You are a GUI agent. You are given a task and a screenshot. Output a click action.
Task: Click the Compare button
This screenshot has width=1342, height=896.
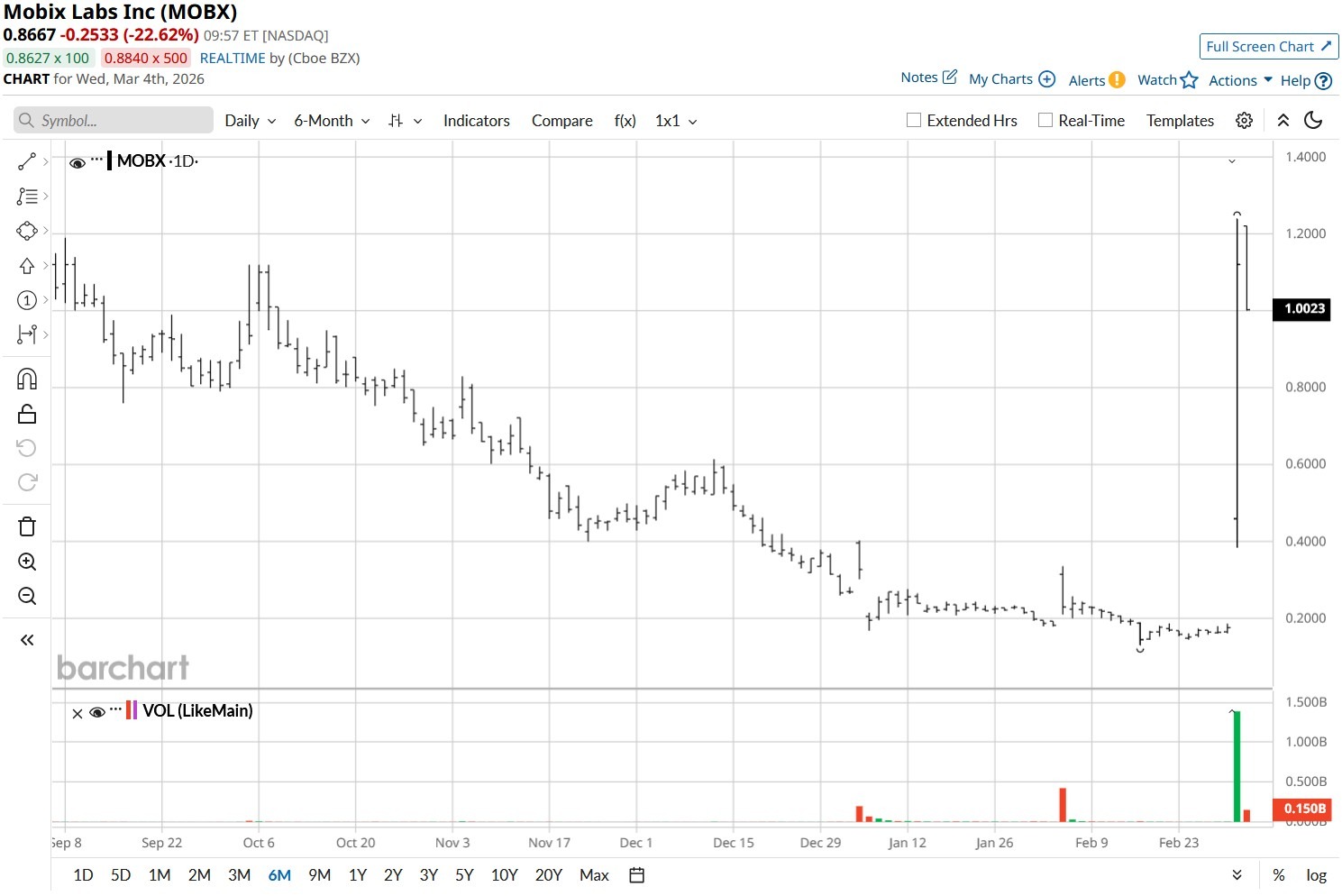562,121
